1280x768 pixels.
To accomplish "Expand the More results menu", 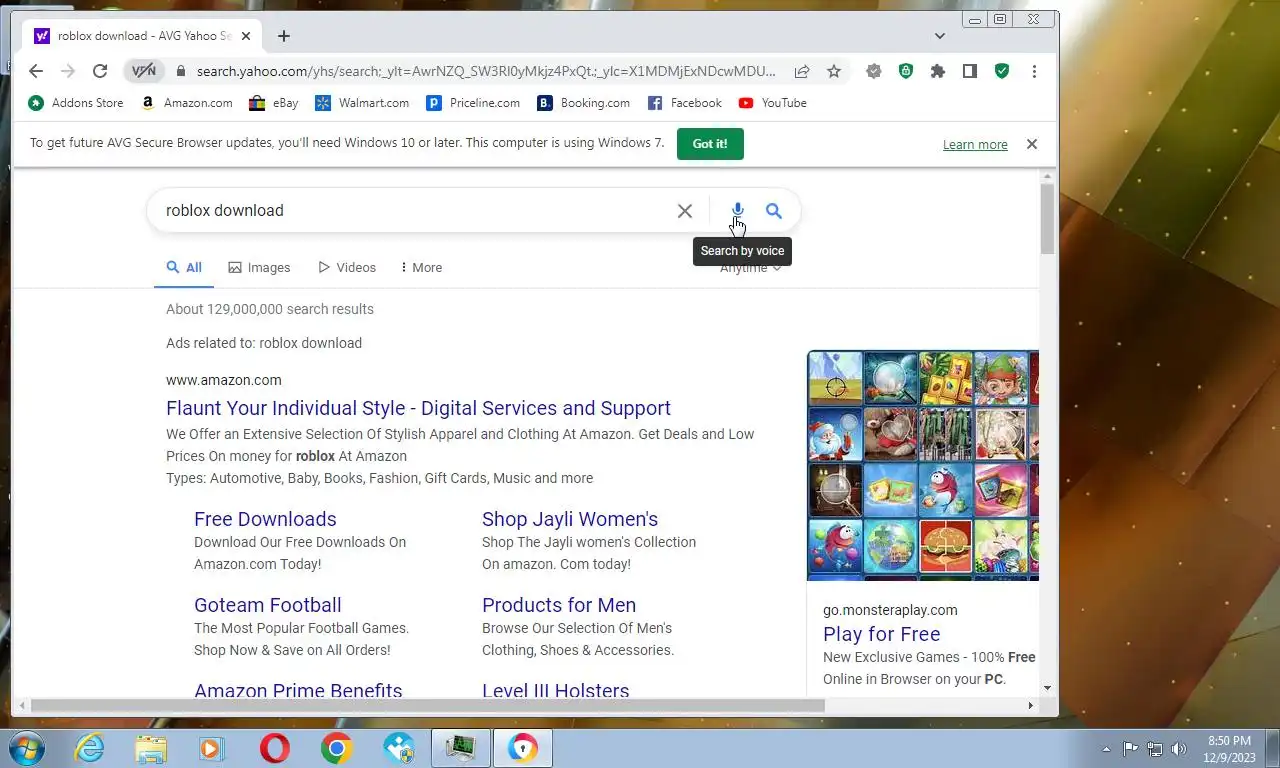I will coord(421,267).
